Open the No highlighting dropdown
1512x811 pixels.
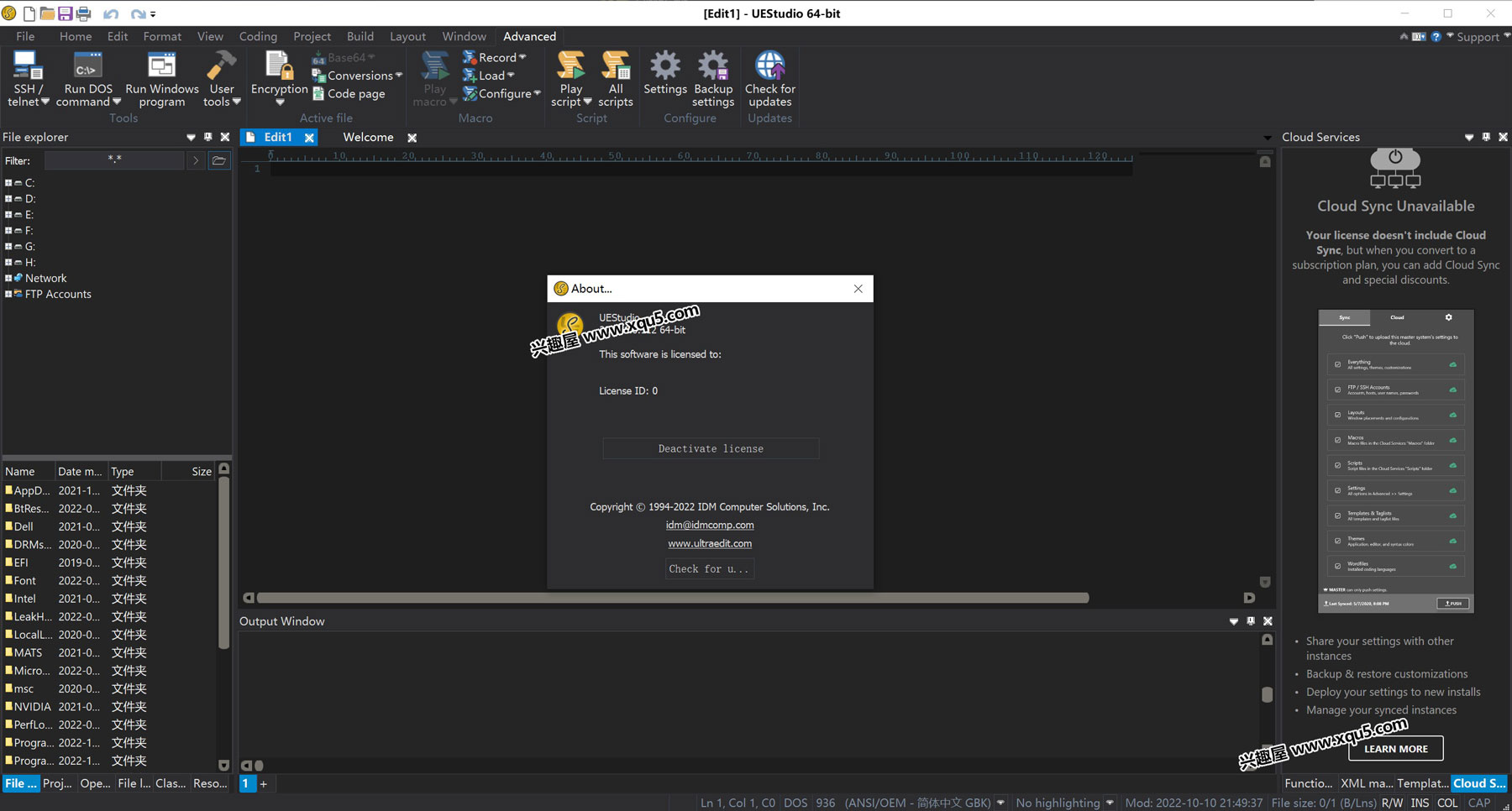point(1110,803)
